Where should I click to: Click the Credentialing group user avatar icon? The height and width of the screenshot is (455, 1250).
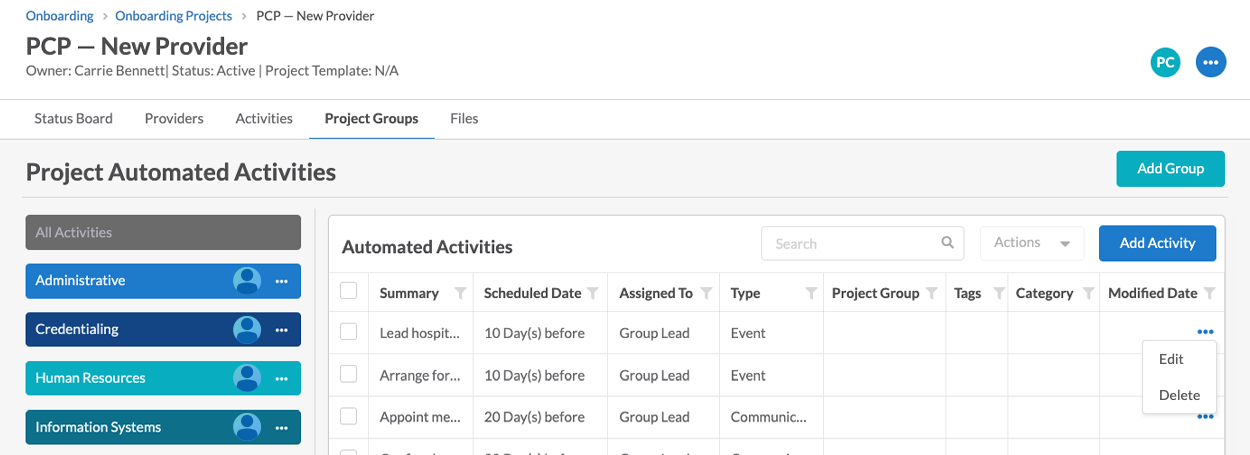[x=247, y=329]
